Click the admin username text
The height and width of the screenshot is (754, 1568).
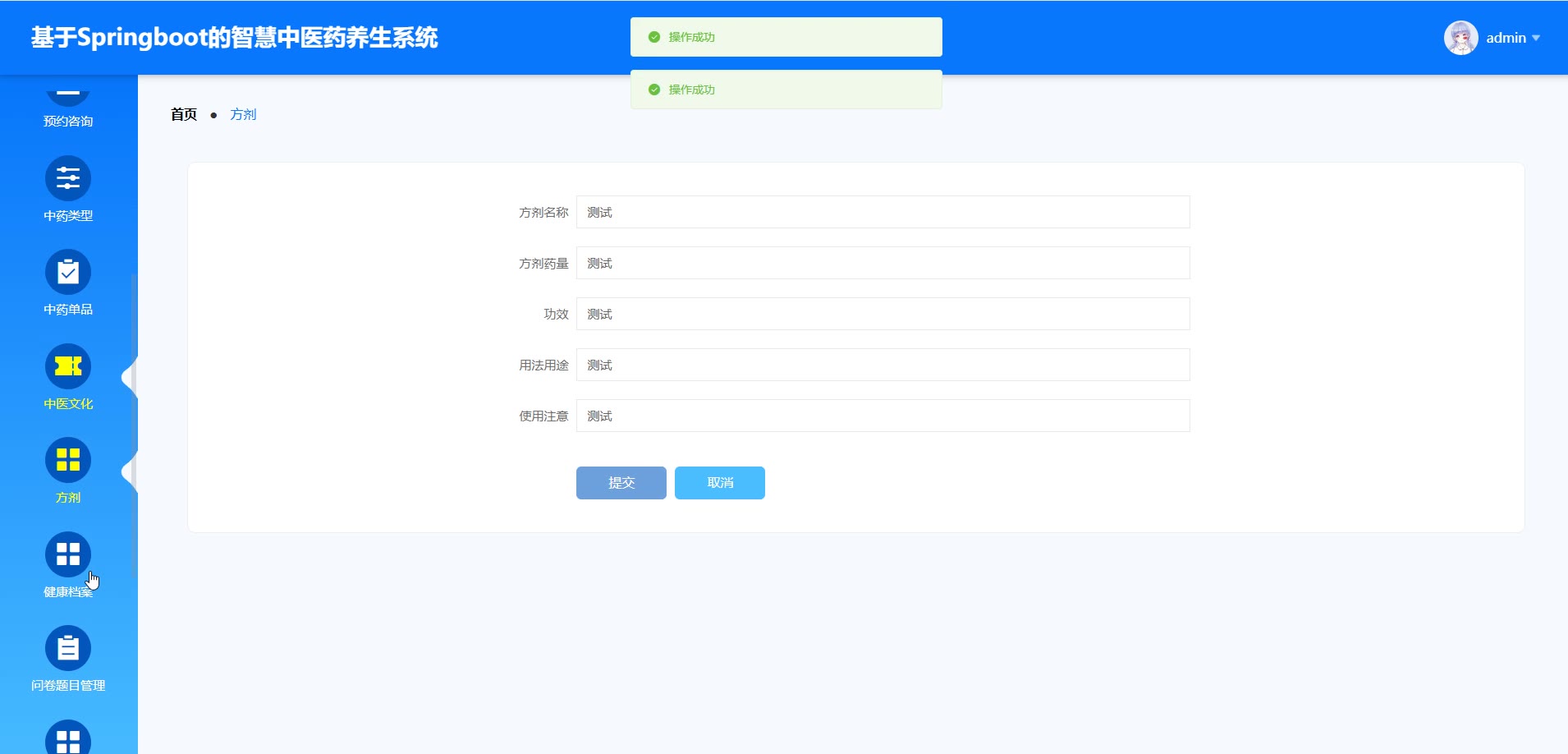(1506, 38)
